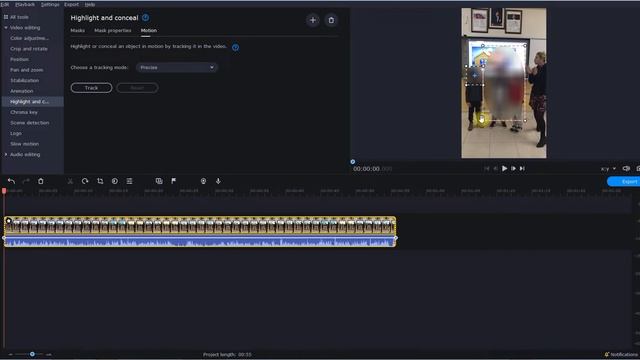640x360 pixels.
Task: Open the Stabilization tool
Action: coord(24,81)
